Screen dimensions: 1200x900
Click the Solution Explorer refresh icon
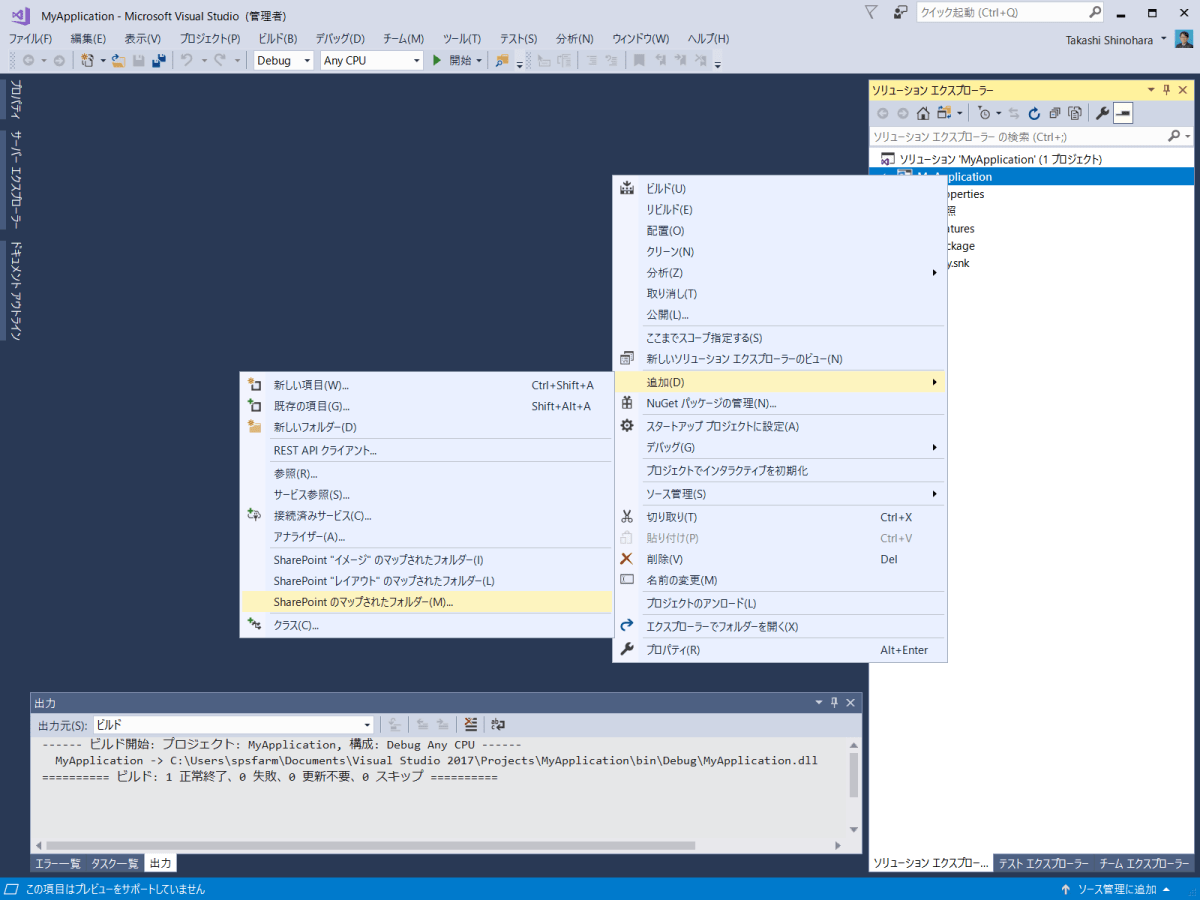1034,113
